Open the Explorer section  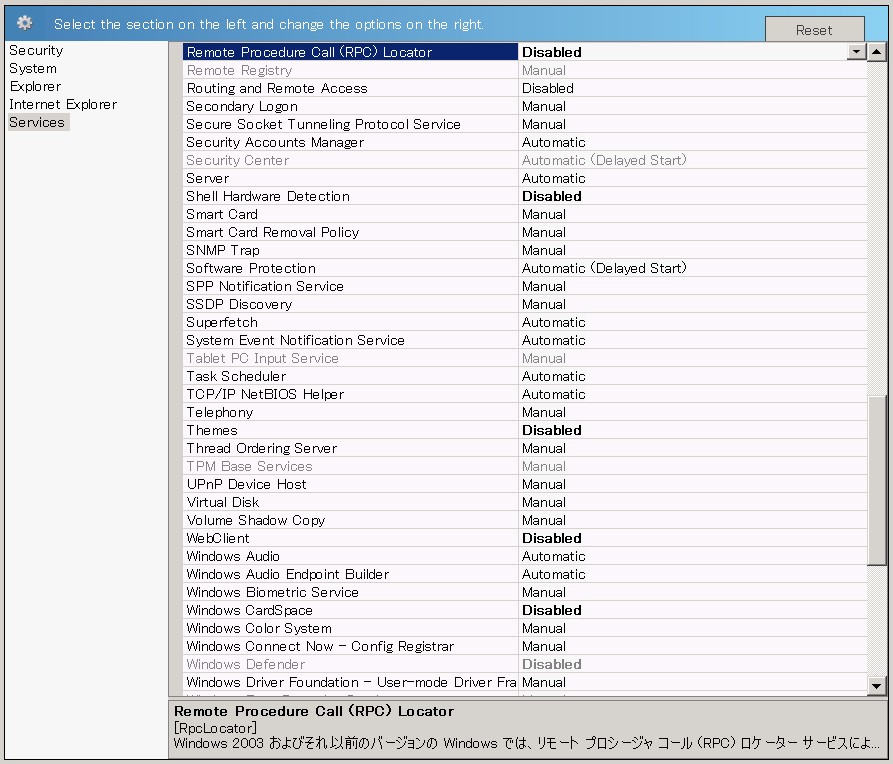coord(34,86)
